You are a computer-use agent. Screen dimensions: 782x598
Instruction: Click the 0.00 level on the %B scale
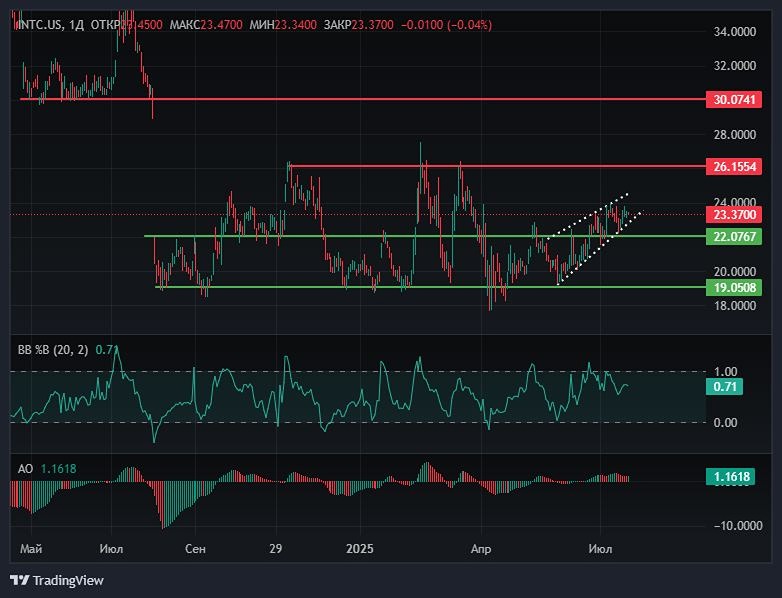click(726, 422)
